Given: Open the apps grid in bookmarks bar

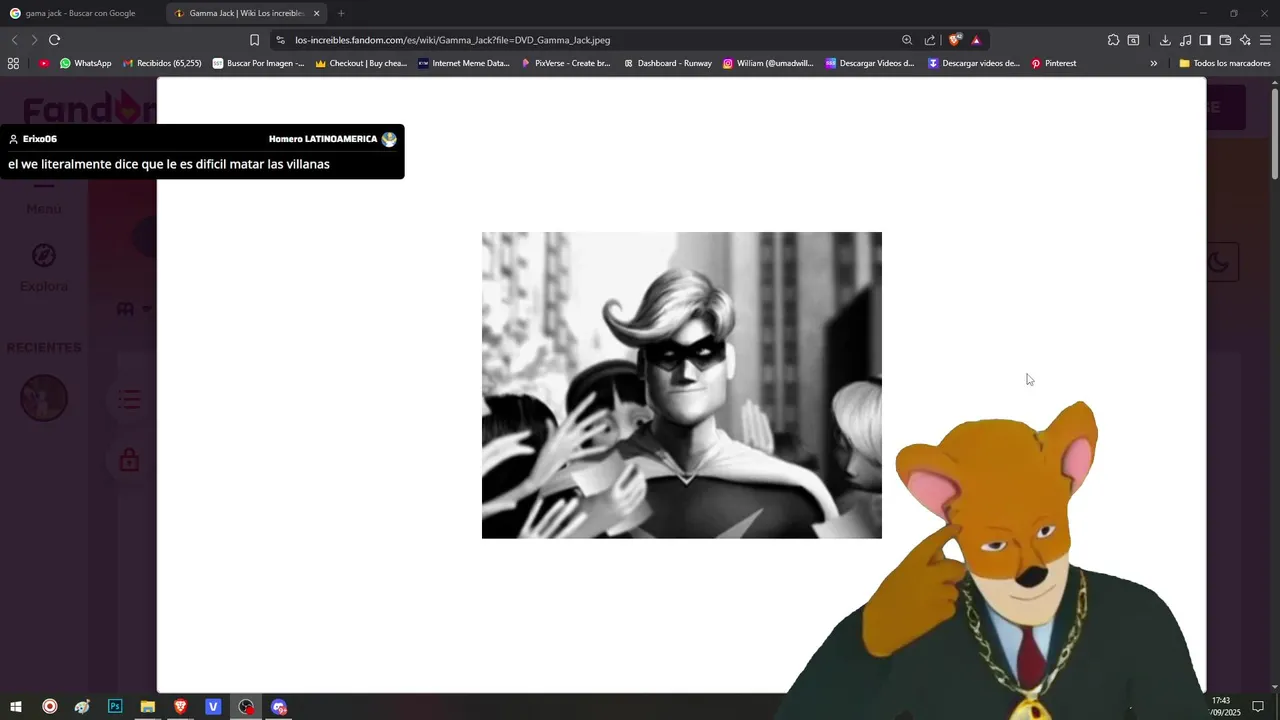Looking at the screenshot, I should pyautogui.click(x=13, y=63).
